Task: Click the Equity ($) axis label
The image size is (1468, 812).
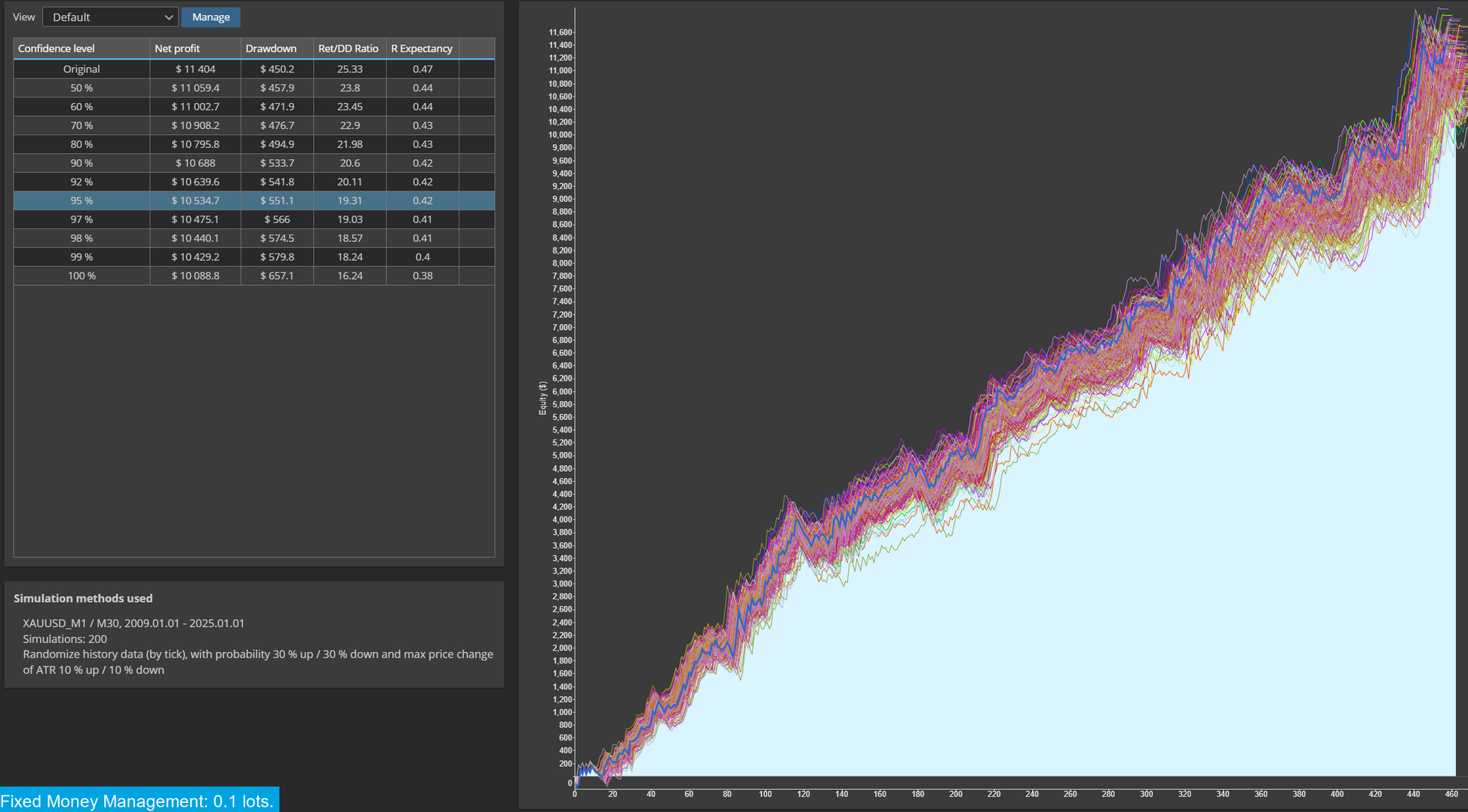Action: pyautogui.click(x=542, y=398)
